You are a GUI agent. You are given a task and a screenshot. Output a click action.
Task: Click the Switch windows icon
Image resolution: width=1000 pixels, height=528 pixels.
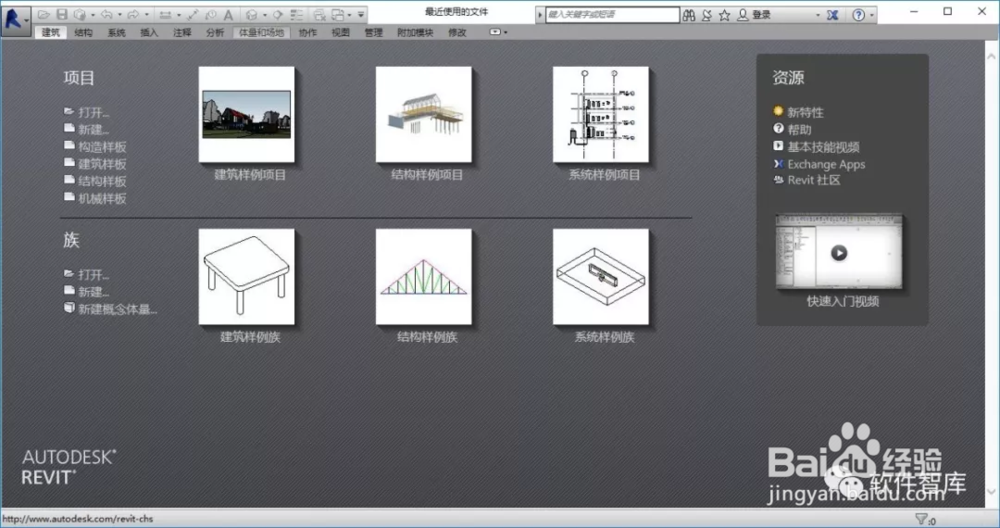pos(338,14)
